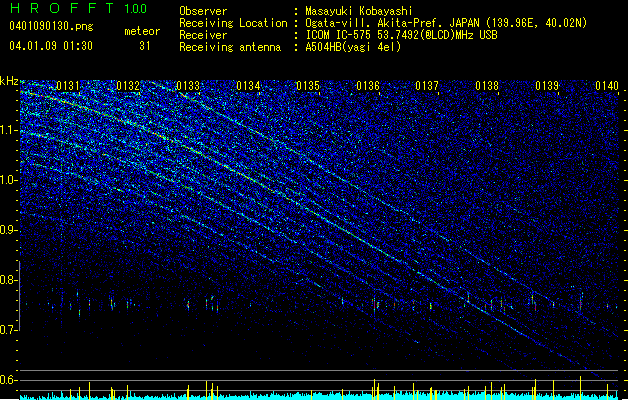Viewport: 629px width, 400px height.
Task: Click the 0138 time marker
Action: pos(487,86)
